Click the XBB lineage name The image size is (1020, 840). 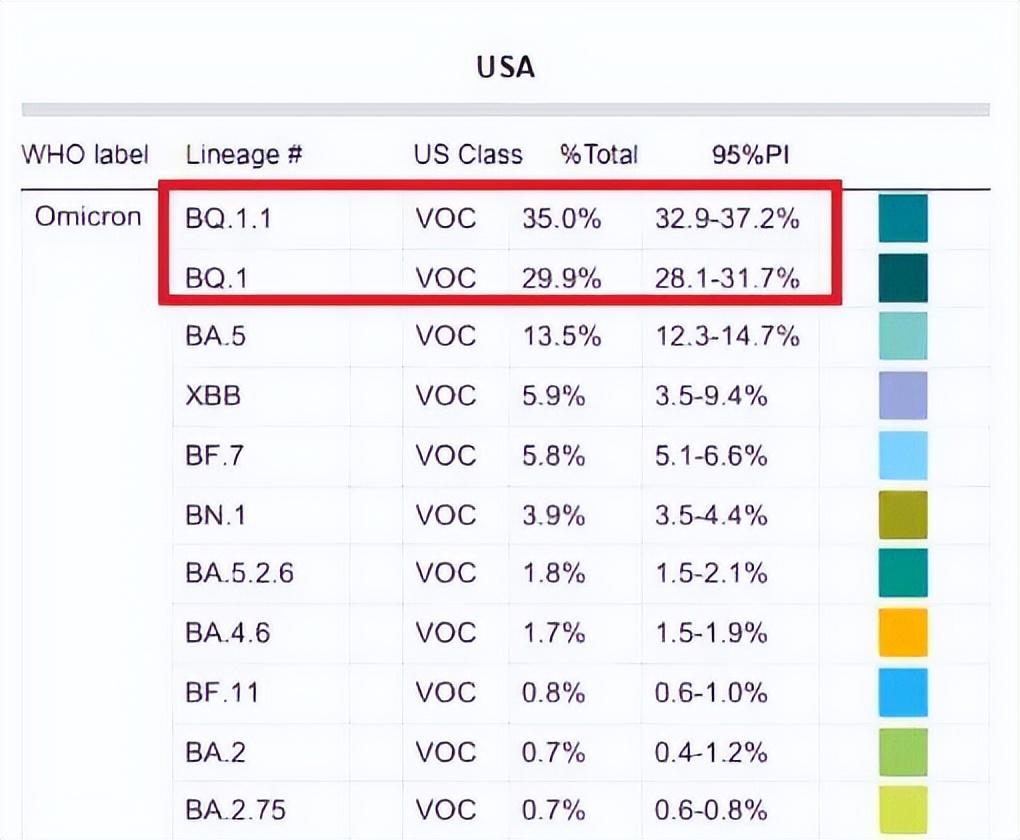pyautogui.click(x=213, y=396)
